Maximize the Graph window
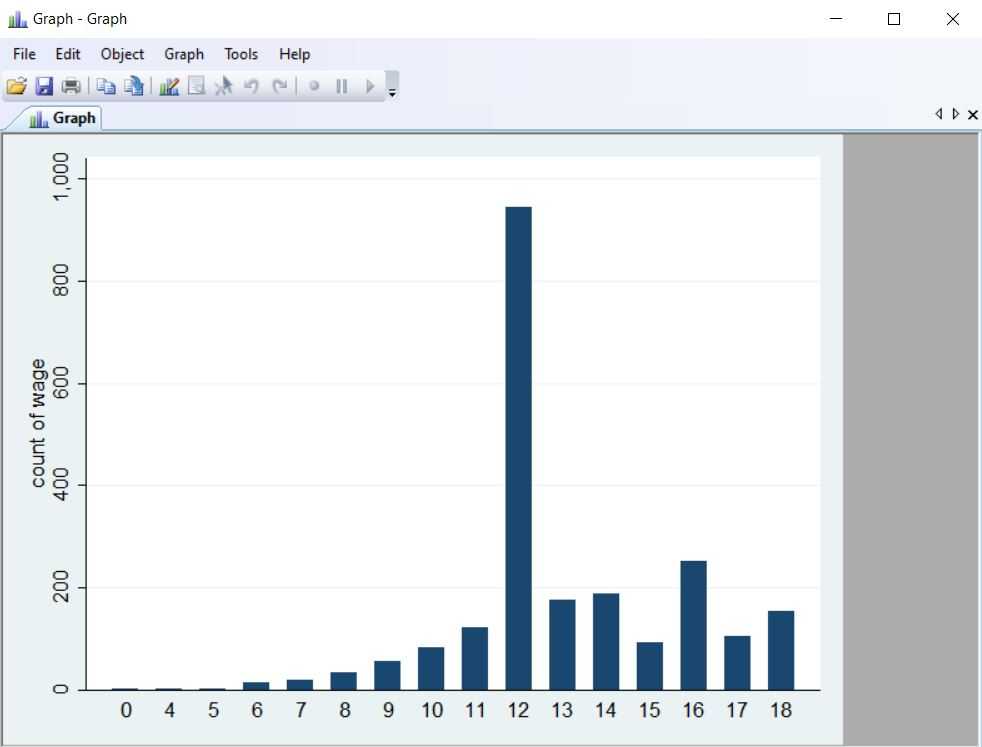The height and width of the screenshot is (747, 982). [894, 19]
